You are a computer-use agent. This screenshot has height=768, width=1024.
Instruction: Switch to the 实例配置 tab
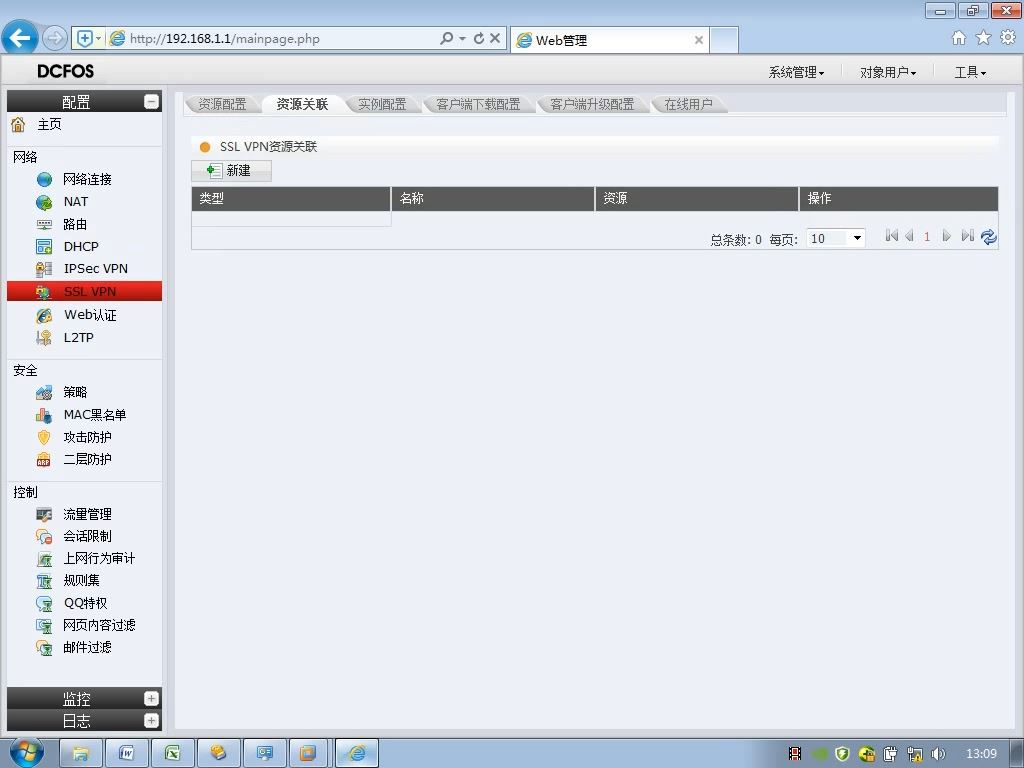pyautogui.click(x=382, y=104)
